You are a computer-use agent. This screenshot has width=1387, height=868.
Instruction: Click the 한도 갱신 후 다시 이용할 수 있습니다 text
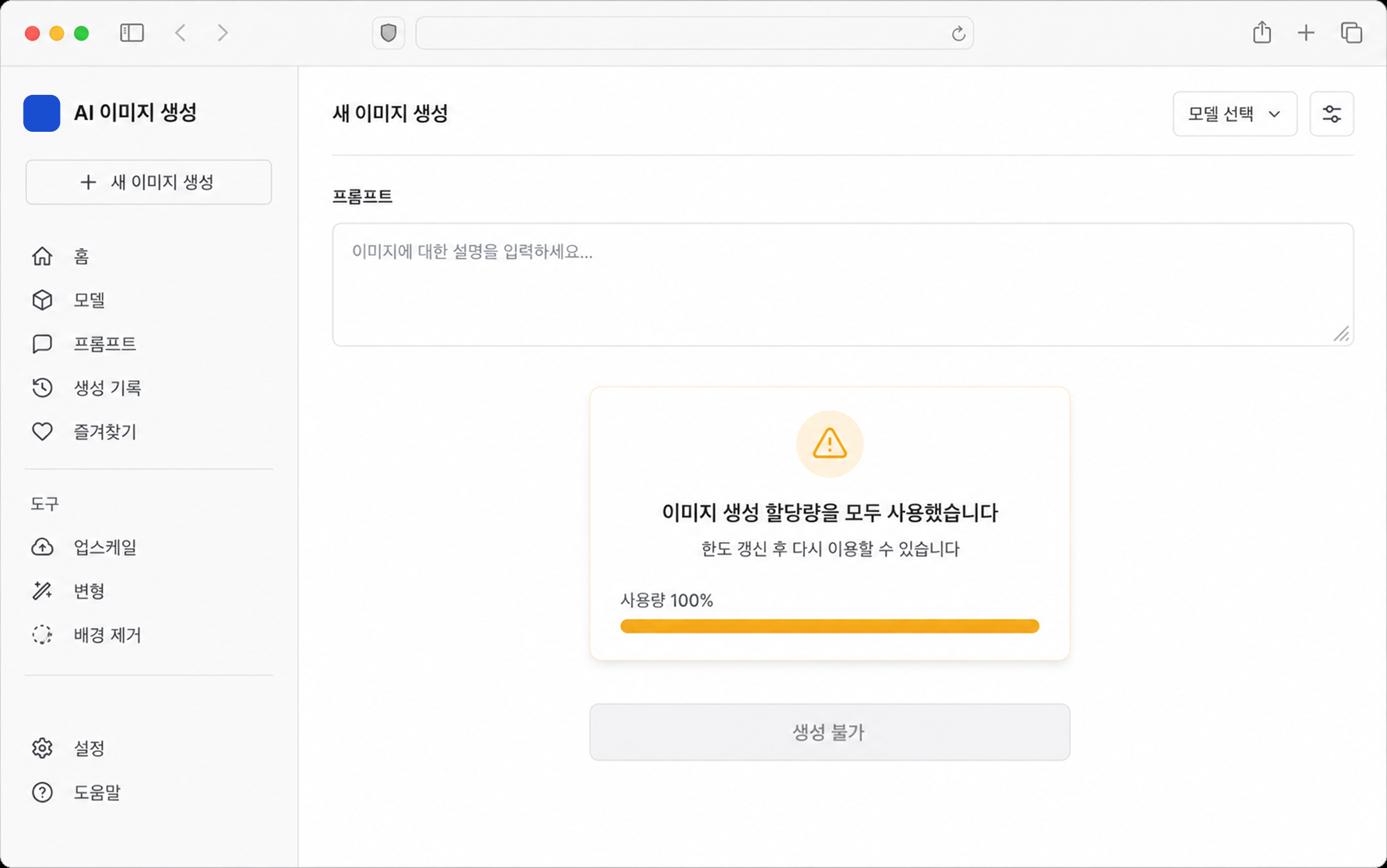(x=830, y=549)
